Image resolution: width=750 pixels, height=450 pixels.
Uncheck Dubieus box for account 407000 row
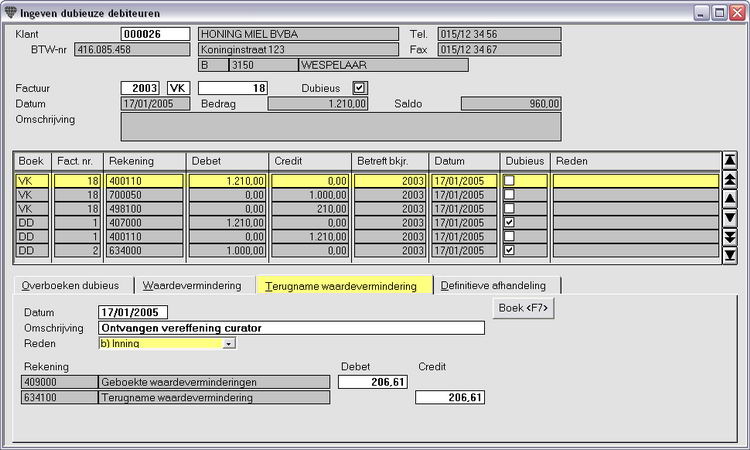tap(509, 222)
